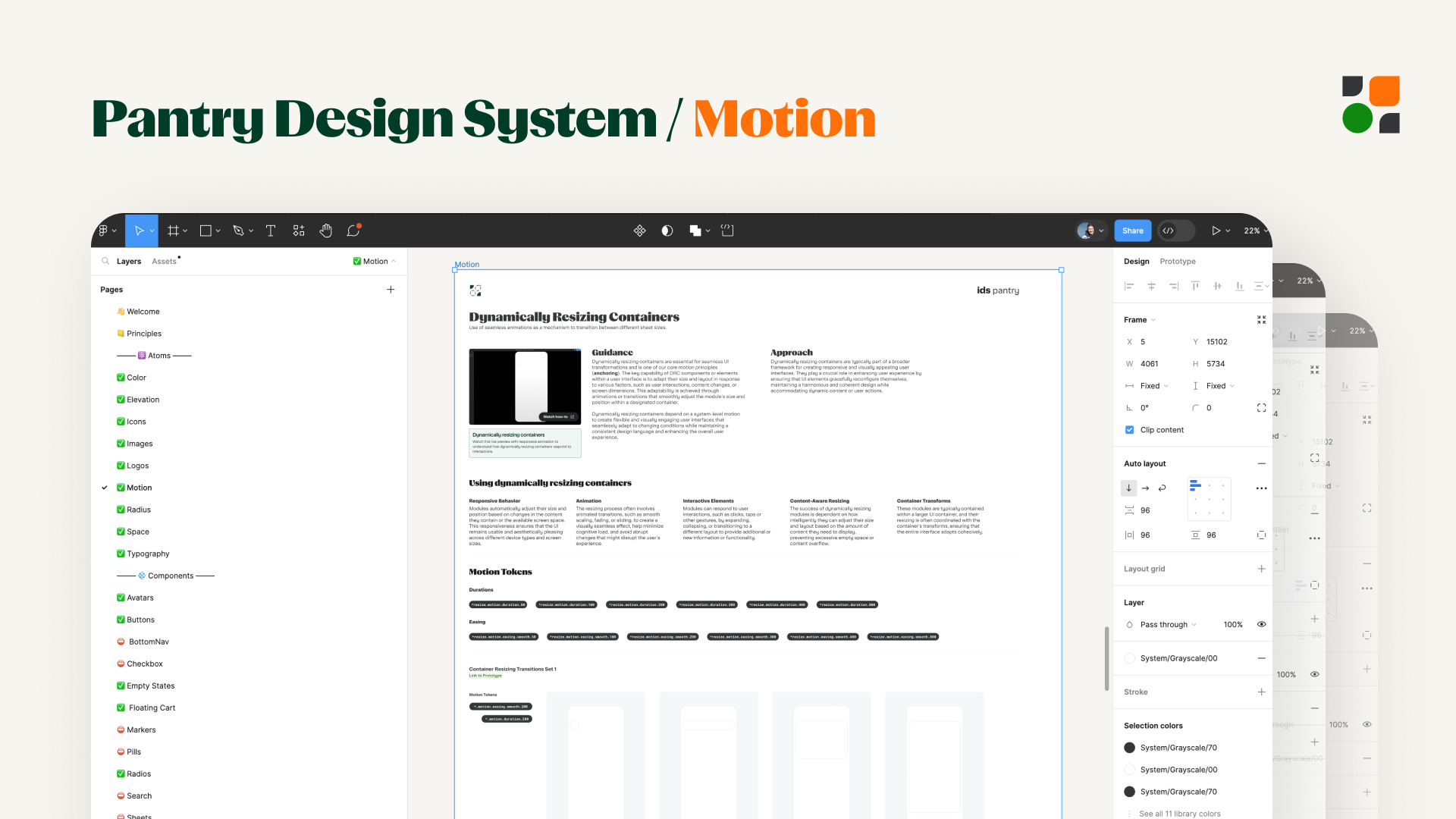Open the Resources components tool
This screenshot has width=1456, height=819.
click(x=299, y=231)
